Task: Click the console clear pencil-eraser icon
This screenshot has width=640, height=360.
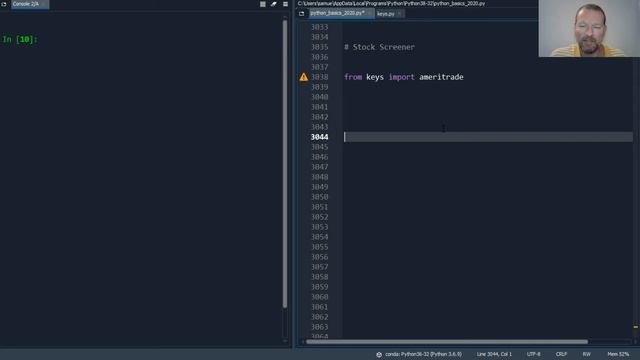Action: click(273, 4)
